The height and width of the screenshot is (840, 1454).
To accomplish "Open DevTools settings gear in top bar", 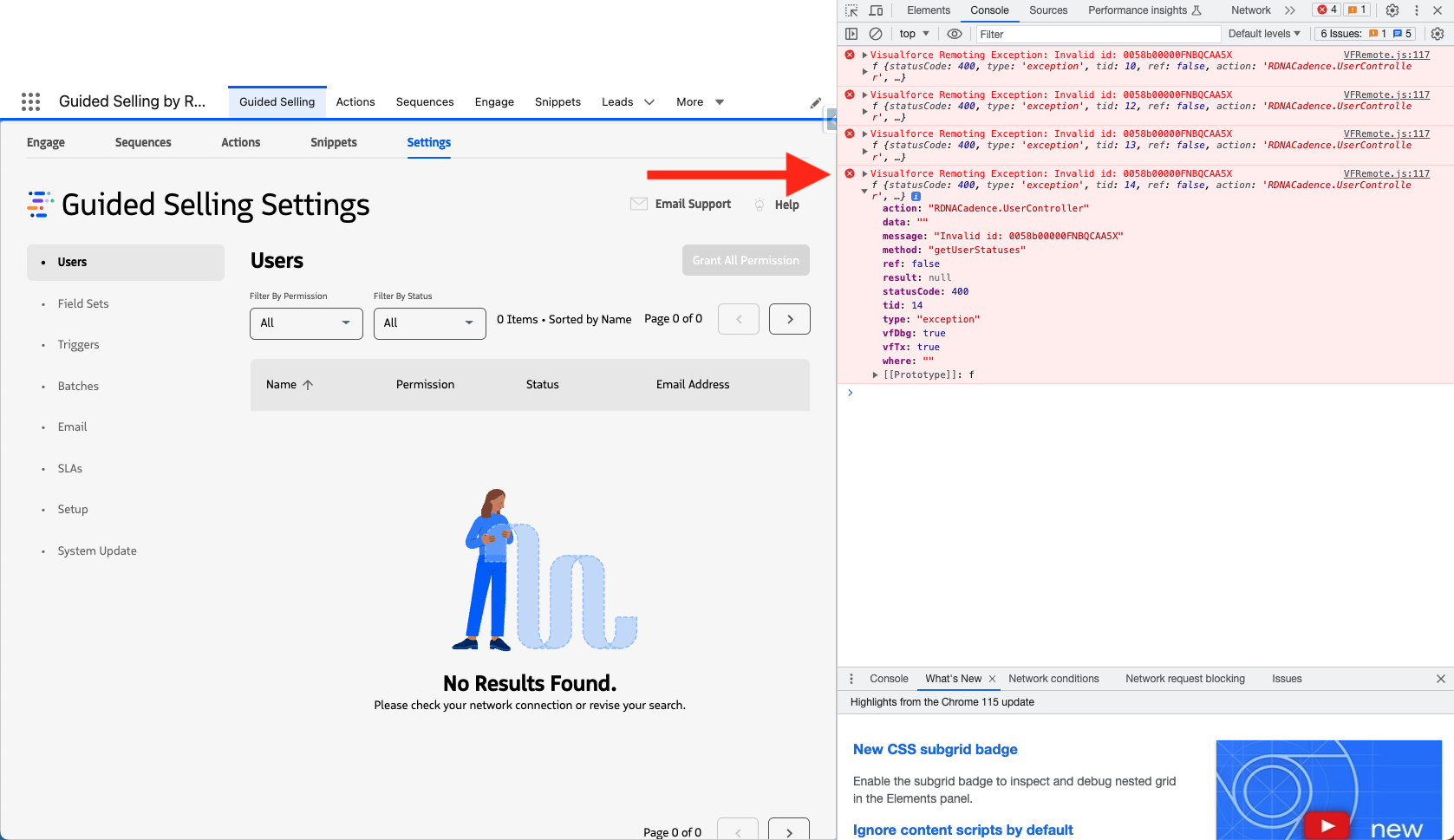I will tap(1392, 10).
